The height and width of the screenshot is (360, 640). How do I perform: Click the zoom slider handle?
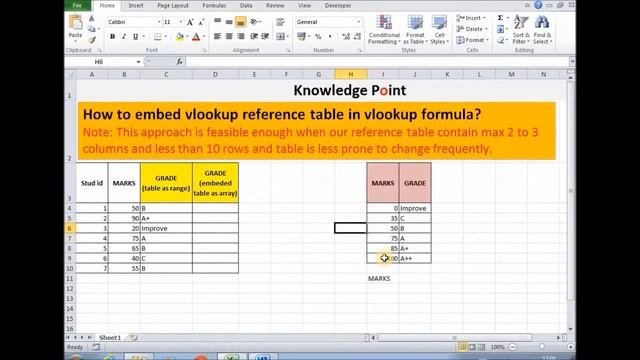click(542, 347)
